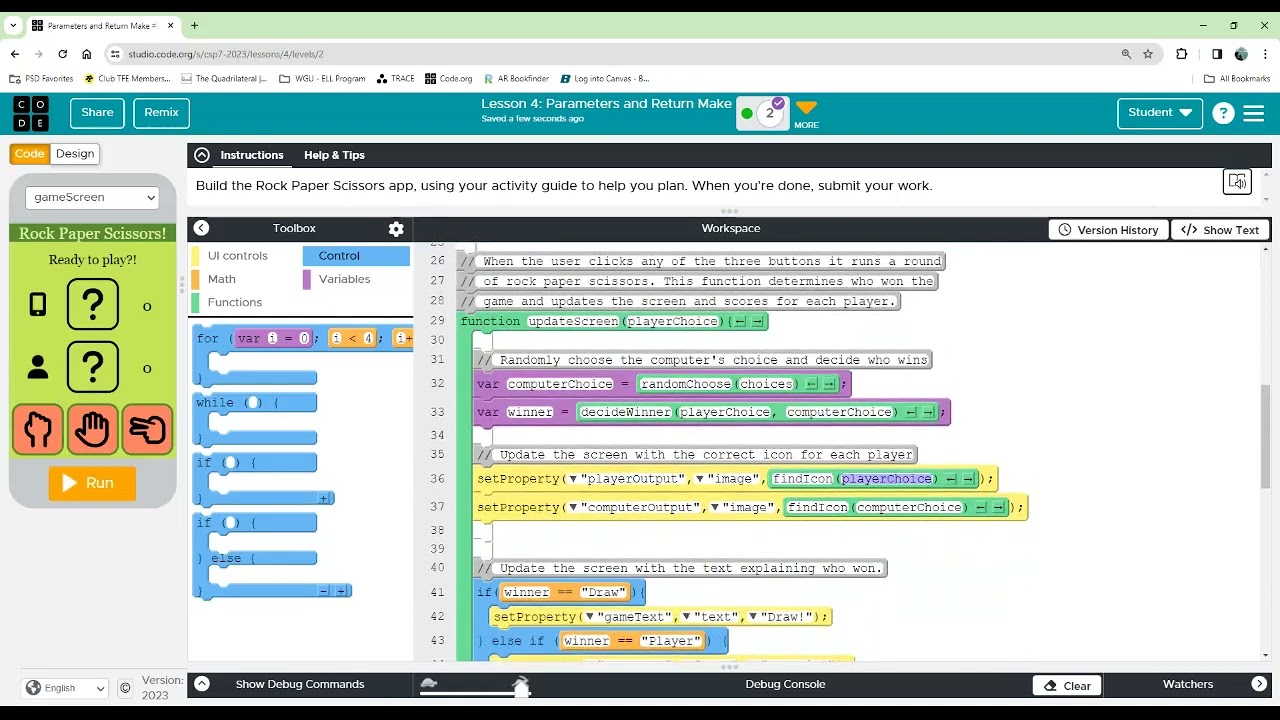Viewport: 1280px width, 720px height.
Task: Click the browser home icon
Action: coord(87,54)
